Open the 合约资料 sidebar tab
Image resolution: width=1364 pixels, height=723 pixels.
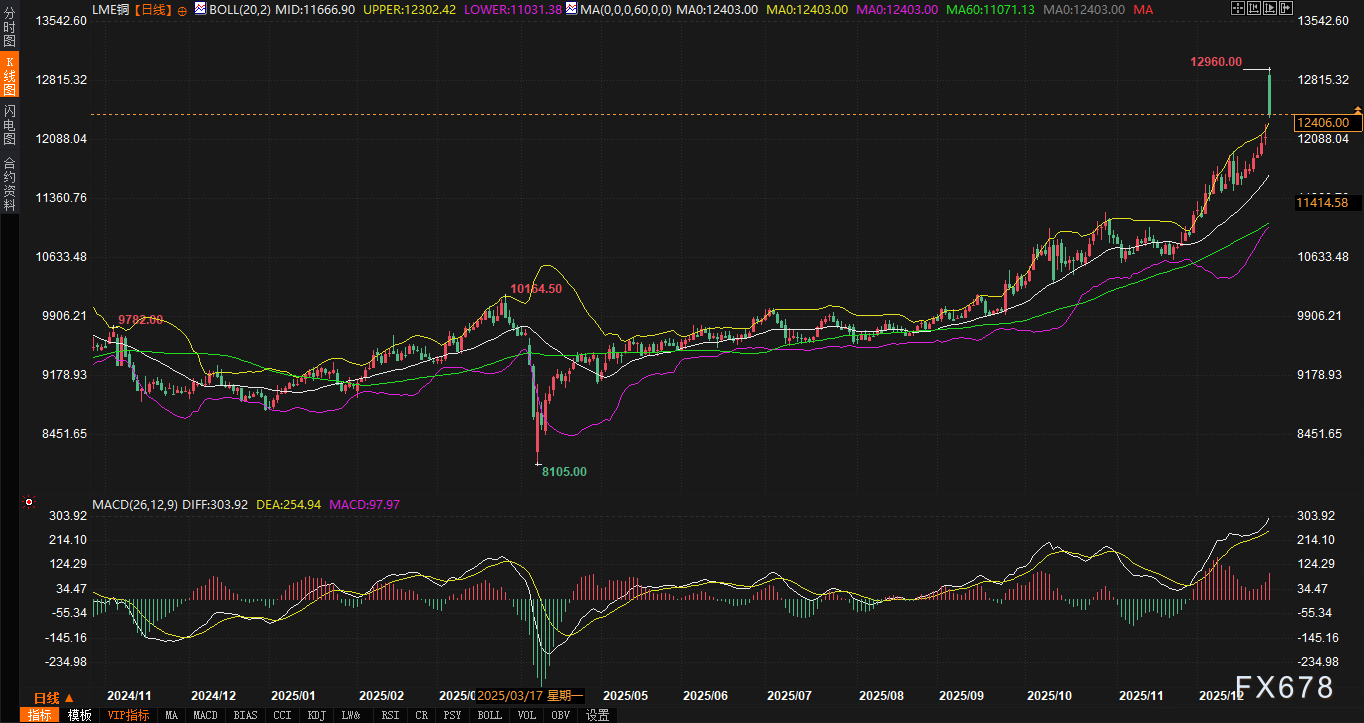click(9, 183)
